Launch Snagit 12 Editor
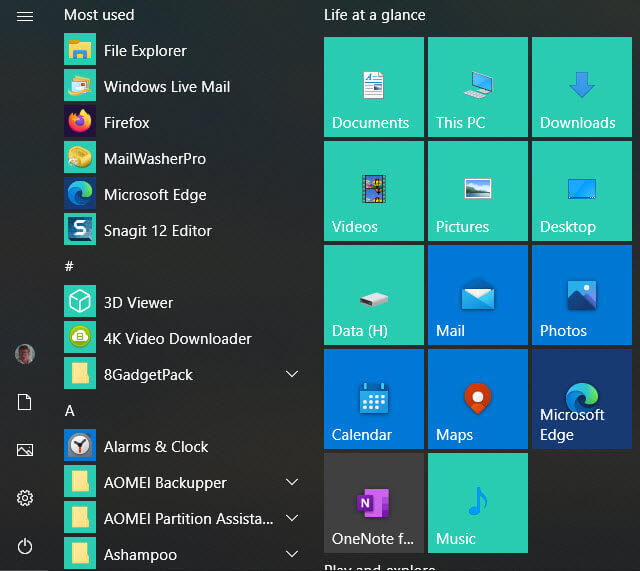 [184, 230]
